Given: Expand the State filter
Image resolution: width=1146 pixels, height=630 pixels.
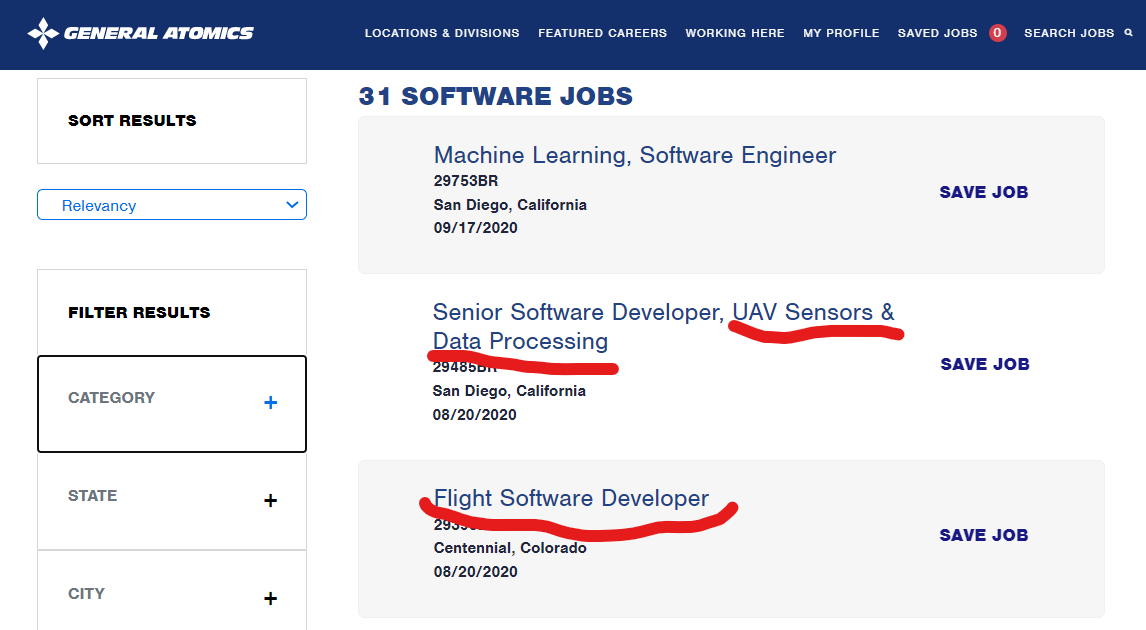Looking at the screenshot, I should (x=172, y=501).
